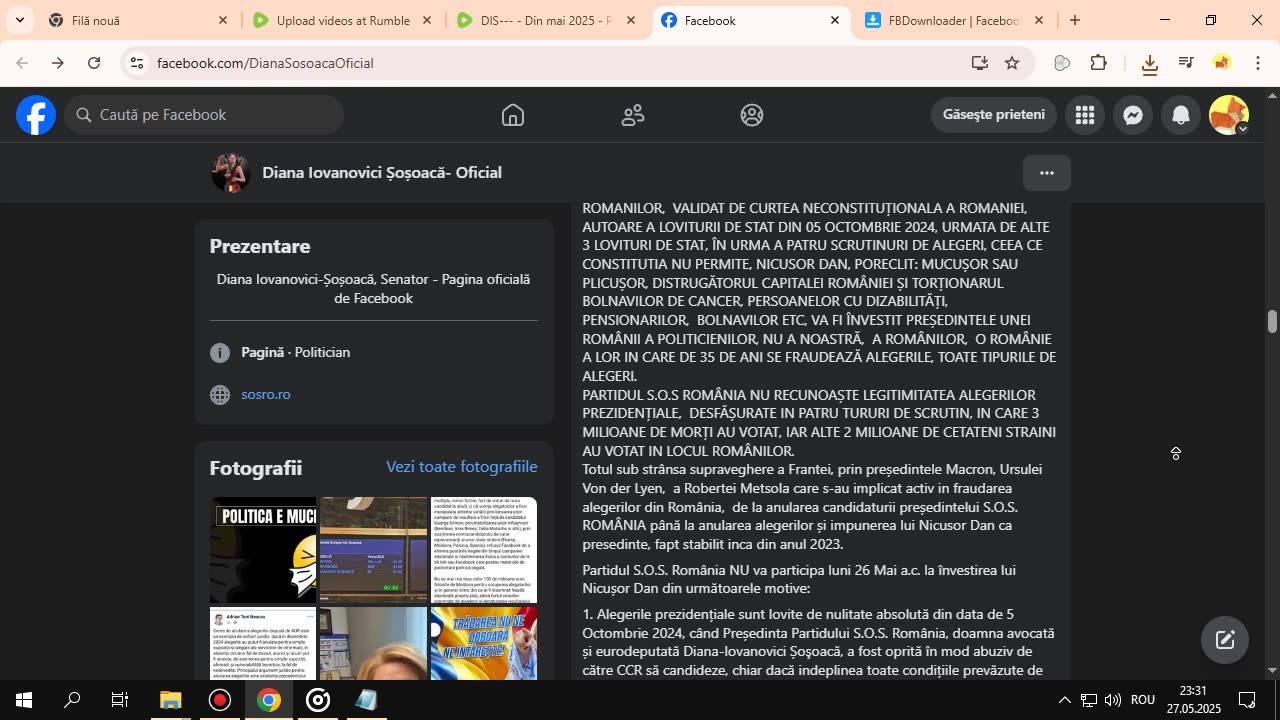Go to the Facebook Home feed icon
1280x720 pixels.
pos(513,115)
